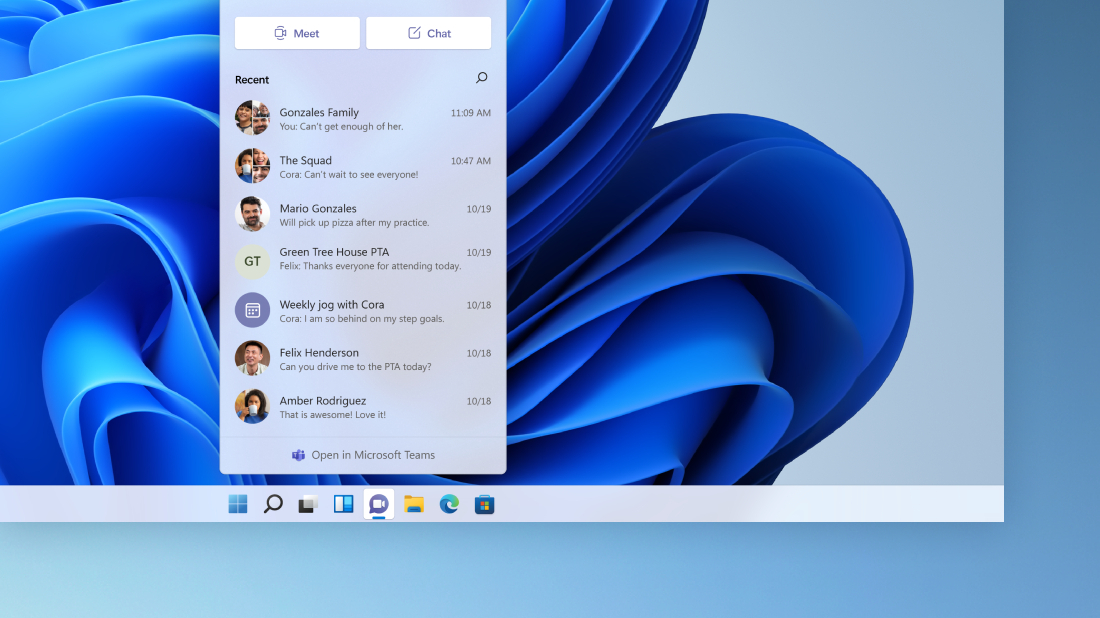Click Amber Rodriguez's avatar

coord(252,407)
